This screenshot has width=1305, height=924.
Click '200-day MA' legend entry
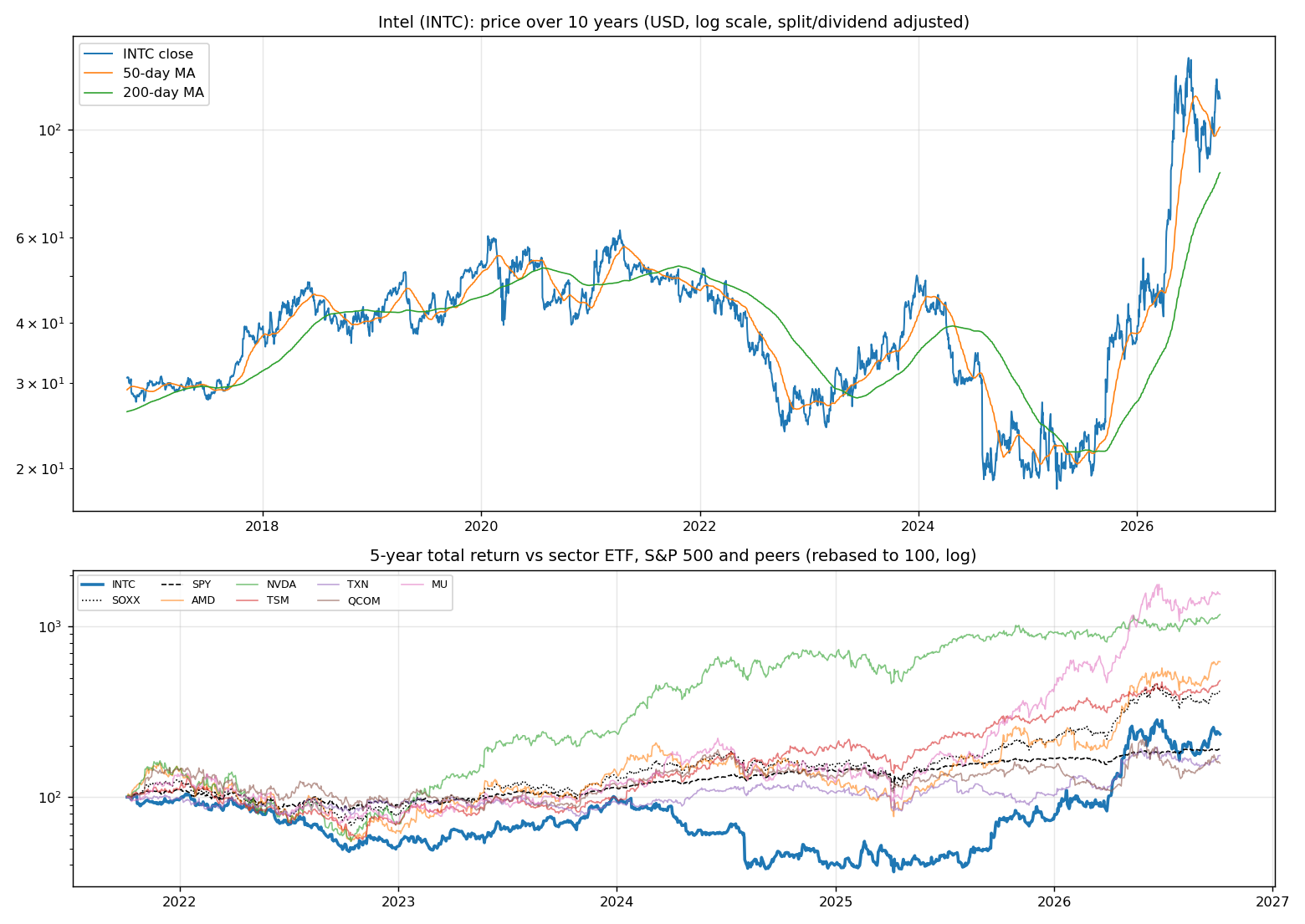[144, 93]
